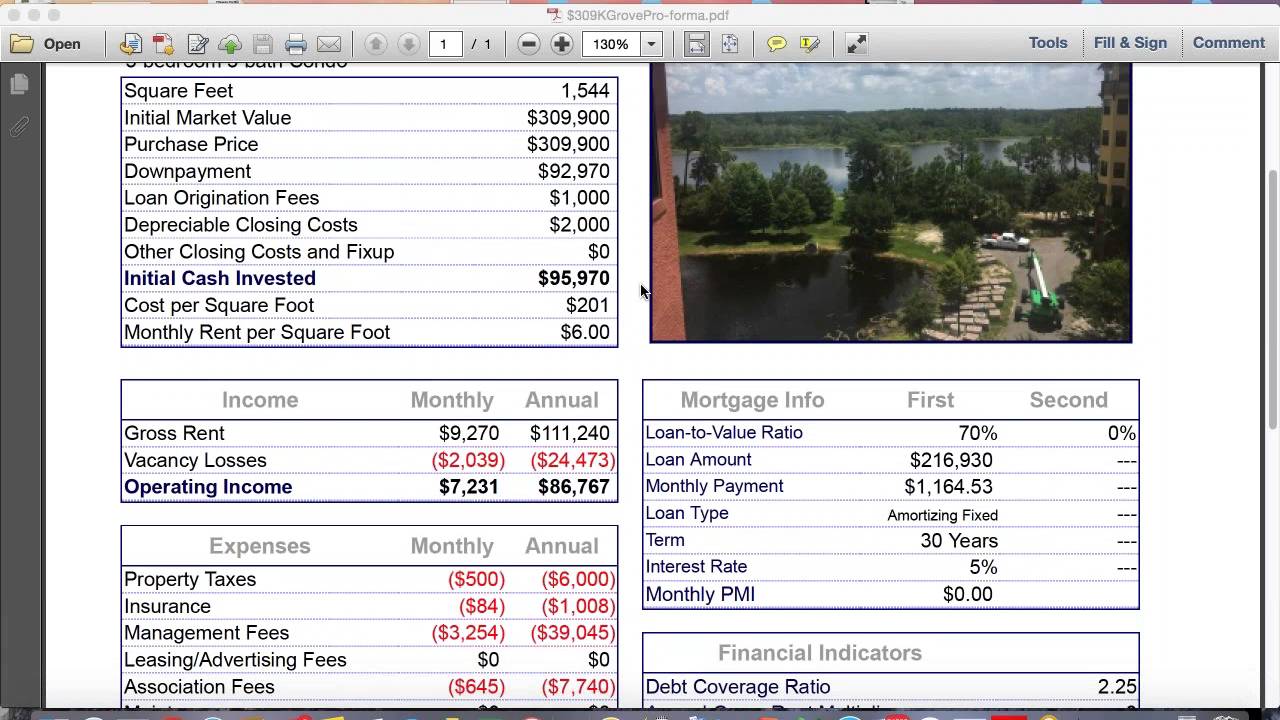This screenshot has width=1280, height=720.
Task: Click the Vacancy Losses row label
Action: (195, 460)
